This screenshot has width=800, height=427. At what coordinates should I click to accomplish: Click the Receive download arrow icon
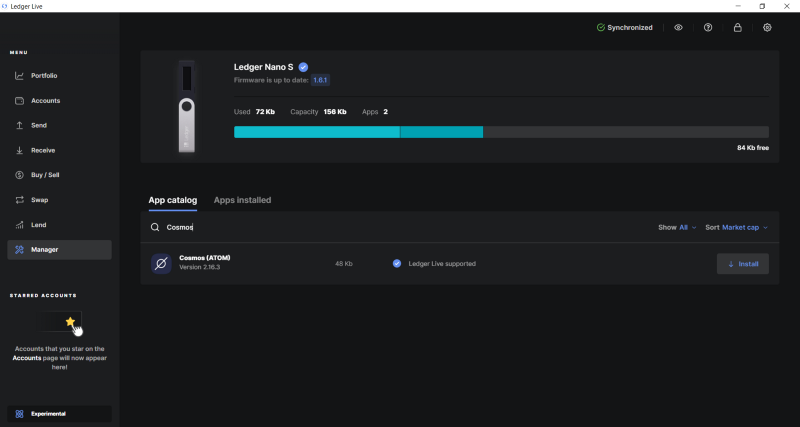coord(19,150)
